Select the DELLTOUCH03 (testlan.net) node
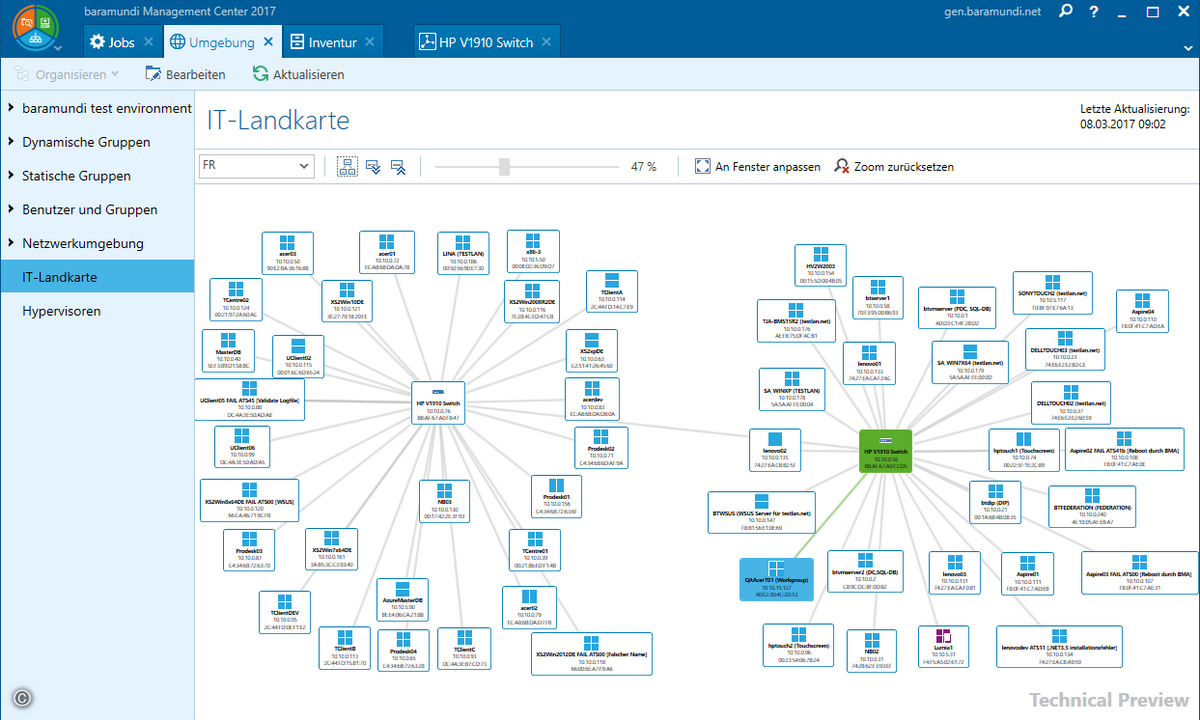 pos(1066,350)
